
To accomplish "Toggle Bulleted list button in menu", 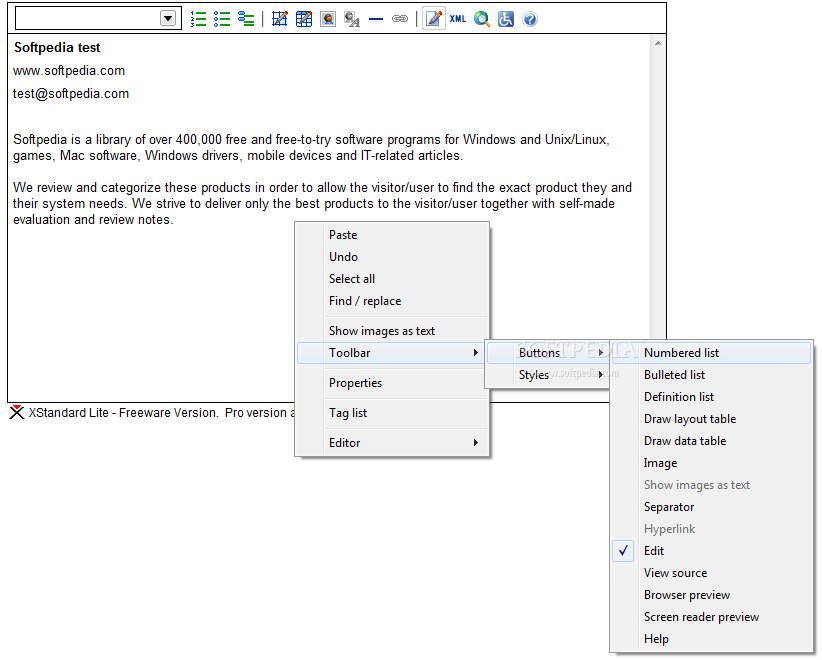I will tap(711, 375).
